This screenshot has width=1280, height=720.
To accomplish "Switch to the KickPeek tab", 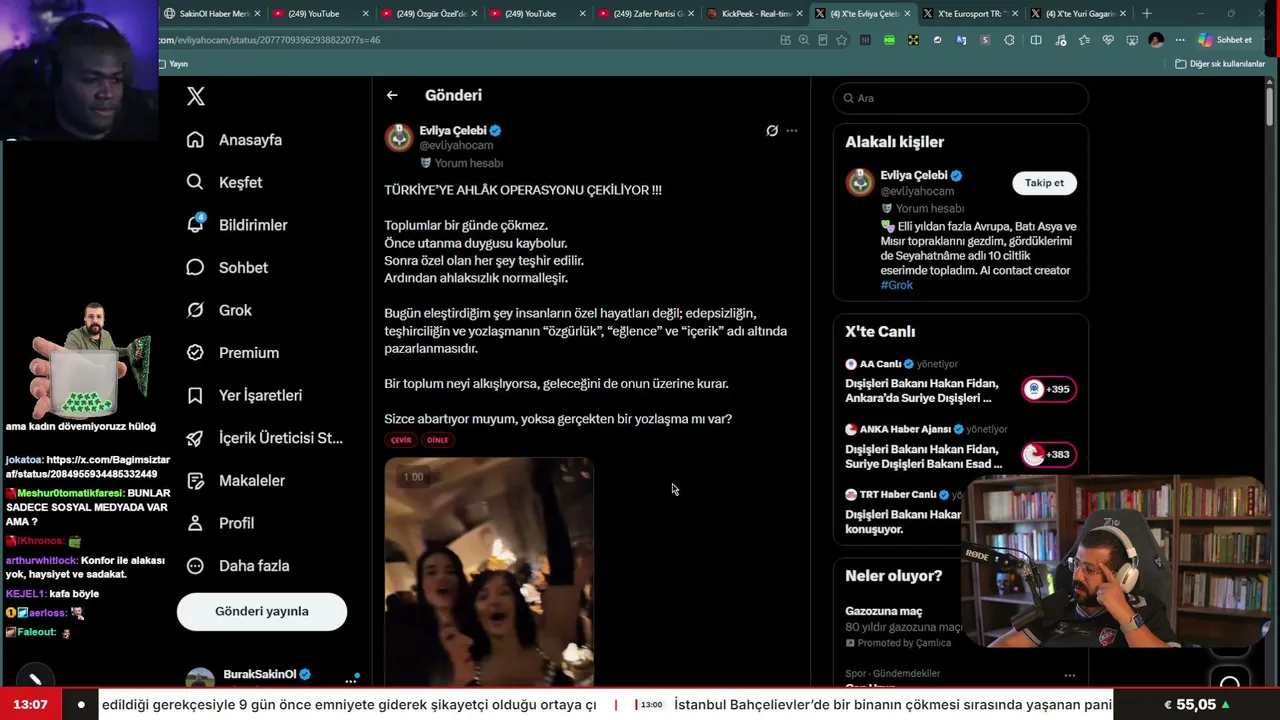I will (x=756, y=14).
